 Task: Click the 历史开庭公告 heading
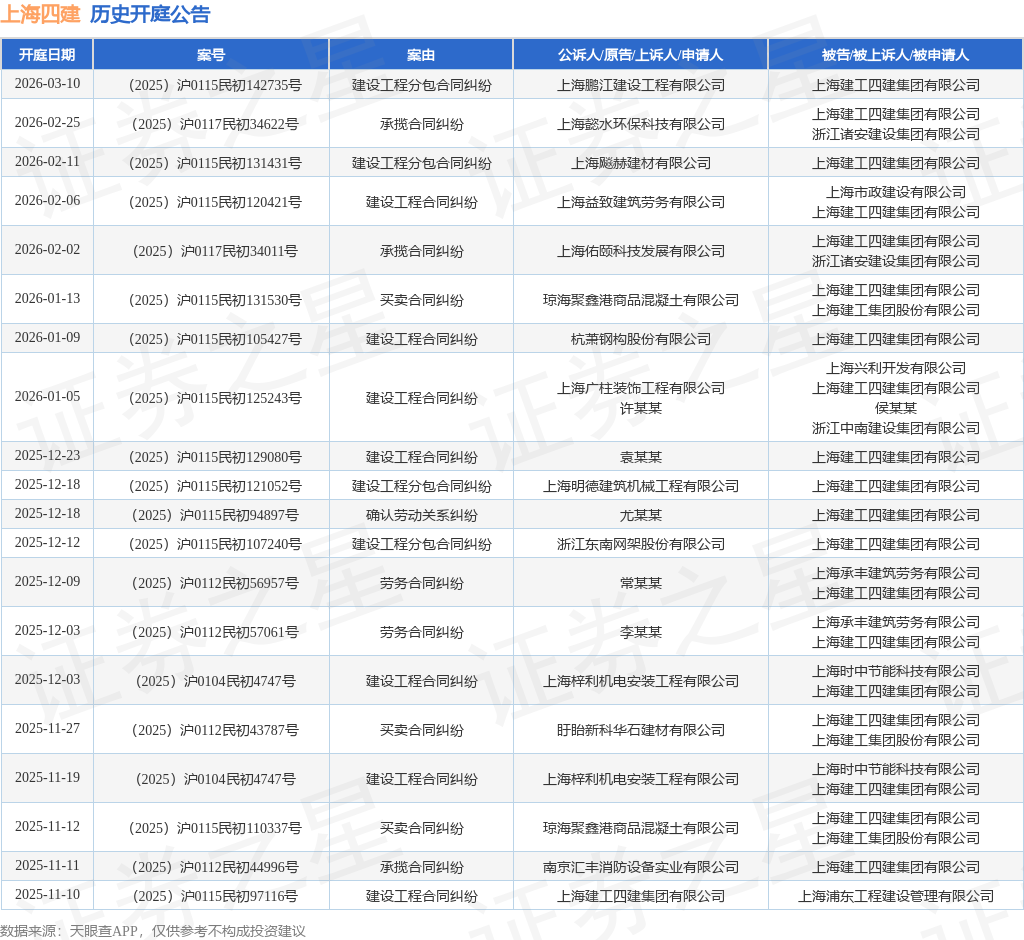[150, 14]
